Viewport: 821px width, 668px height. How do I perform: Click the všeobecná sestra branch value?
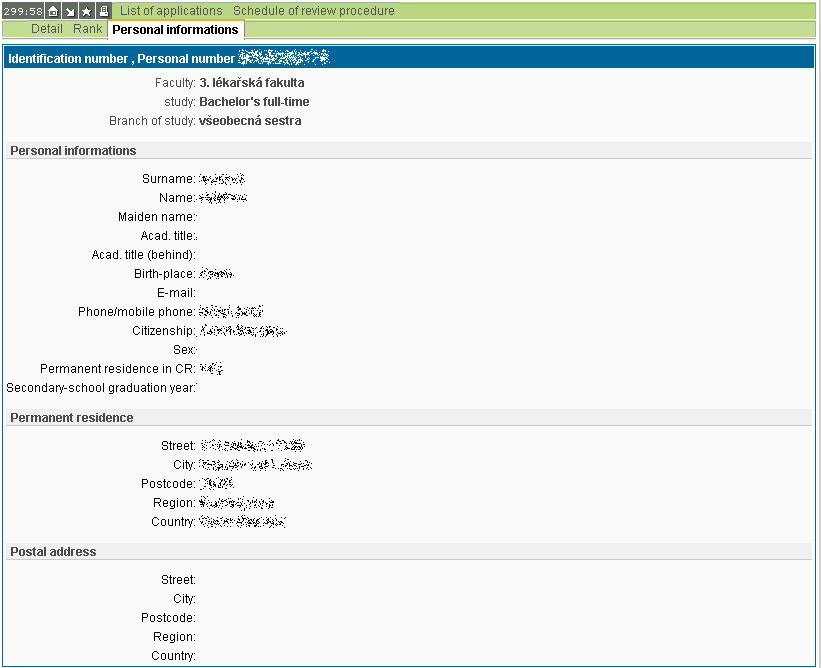coord(250,121)
